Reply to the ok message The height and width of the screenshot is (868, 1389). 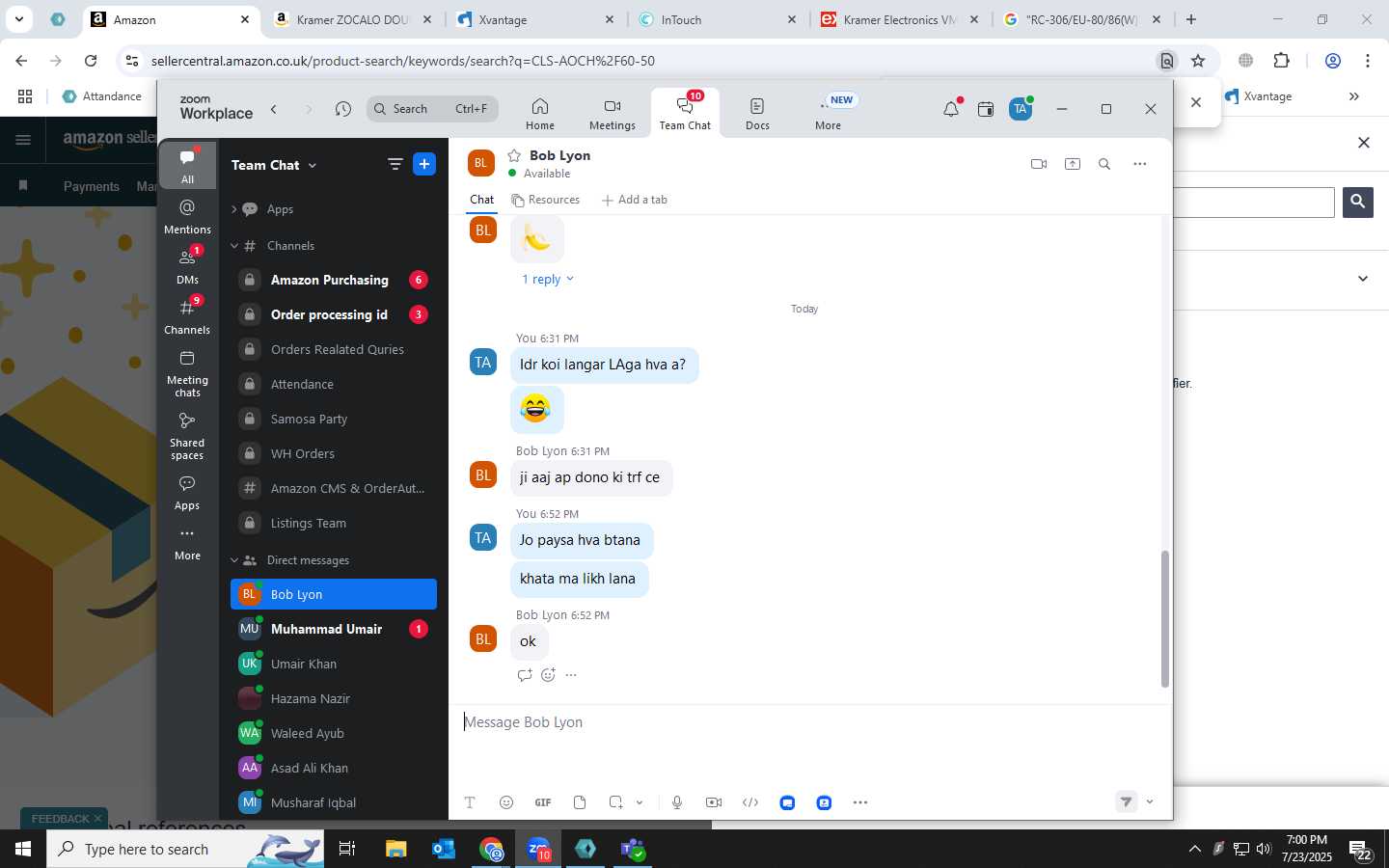524,675
